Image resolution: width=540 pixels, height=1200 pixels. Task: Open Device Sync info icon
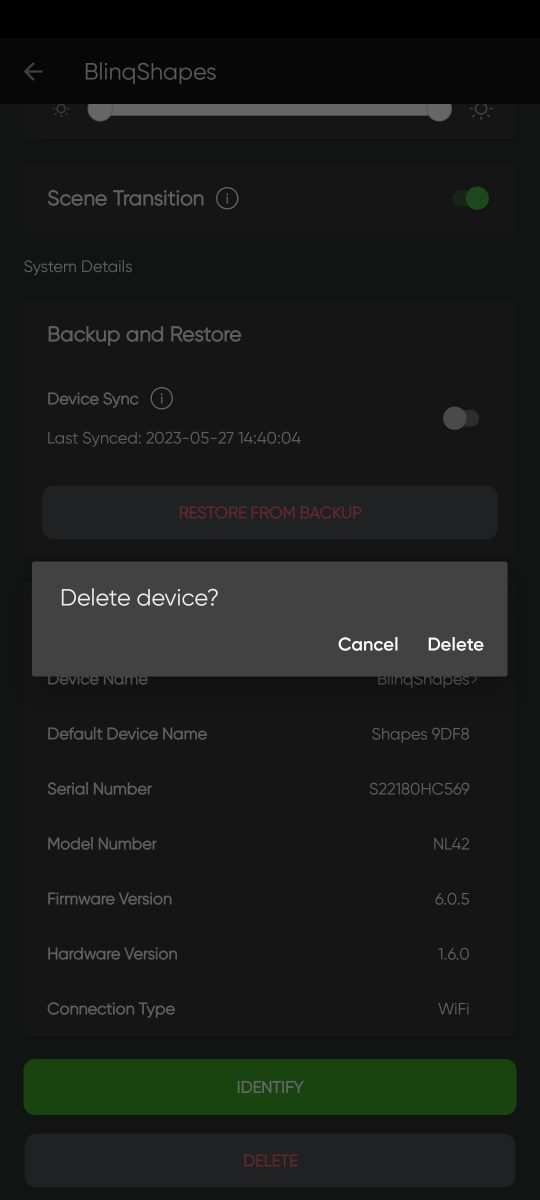click(161, 398)
